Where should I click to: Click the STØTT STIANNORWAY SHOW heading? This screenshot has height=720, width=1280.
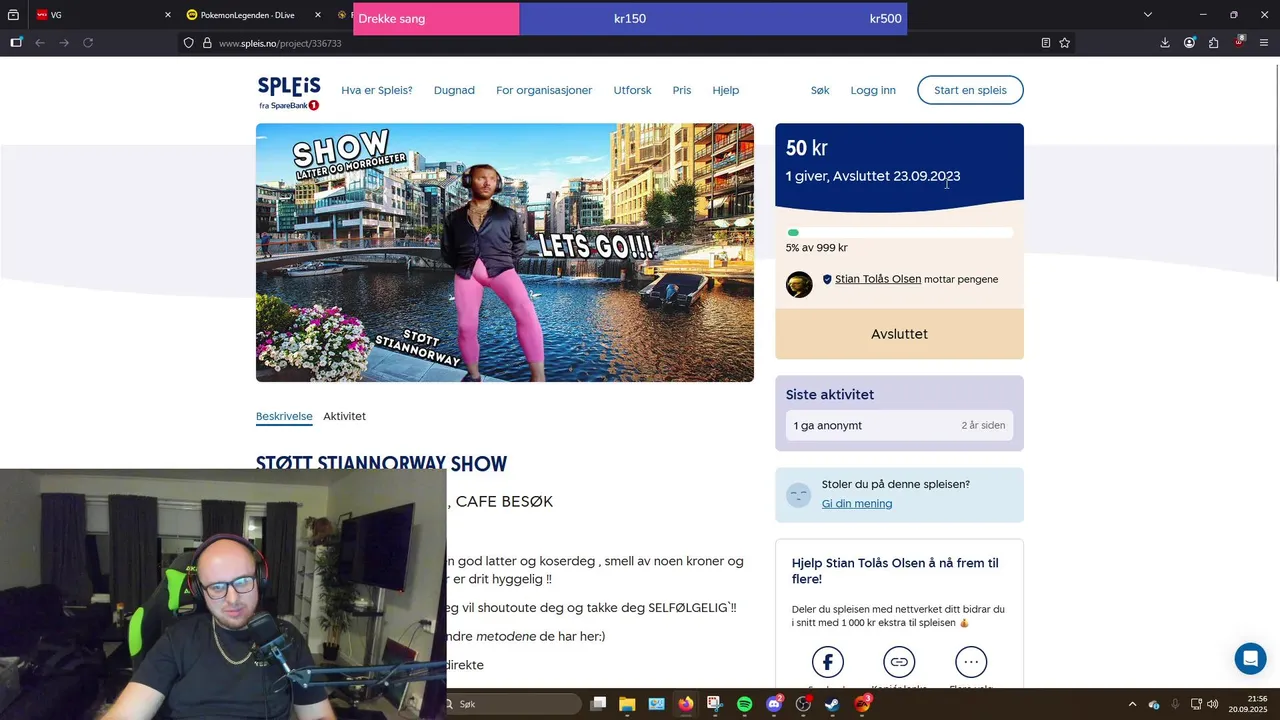(381, 464)
